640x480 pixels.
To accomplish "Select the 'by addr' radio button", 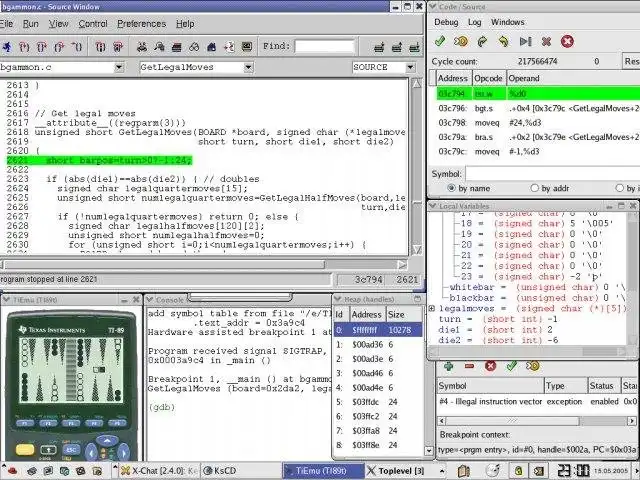I will click(534, 188).
